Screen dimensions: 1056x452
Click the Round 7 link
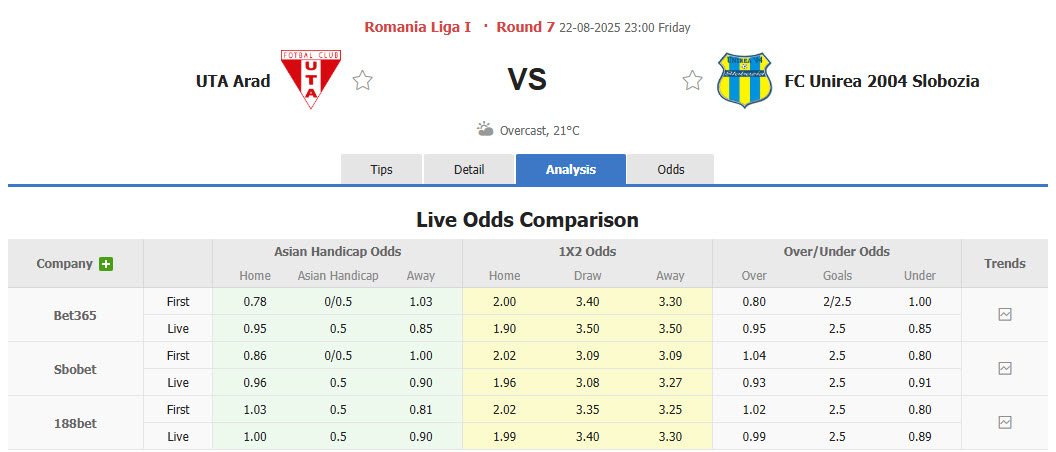pos(525,27)
